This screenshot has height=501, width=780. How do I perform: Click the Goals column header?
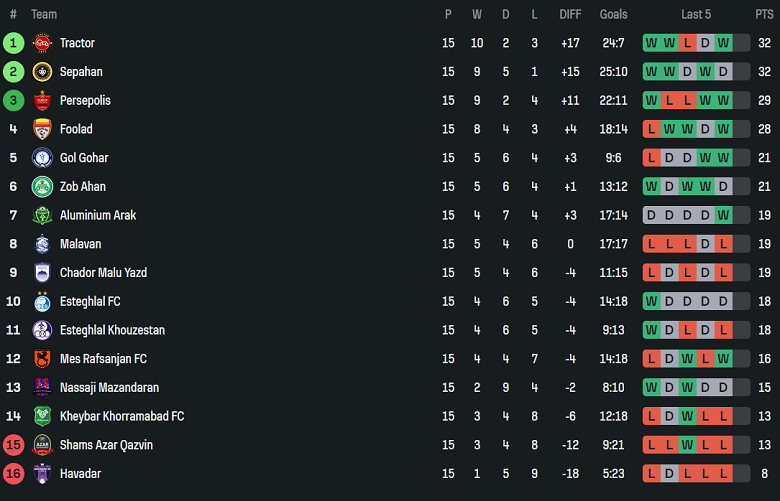pyautogui.click(x=613, y=14)
